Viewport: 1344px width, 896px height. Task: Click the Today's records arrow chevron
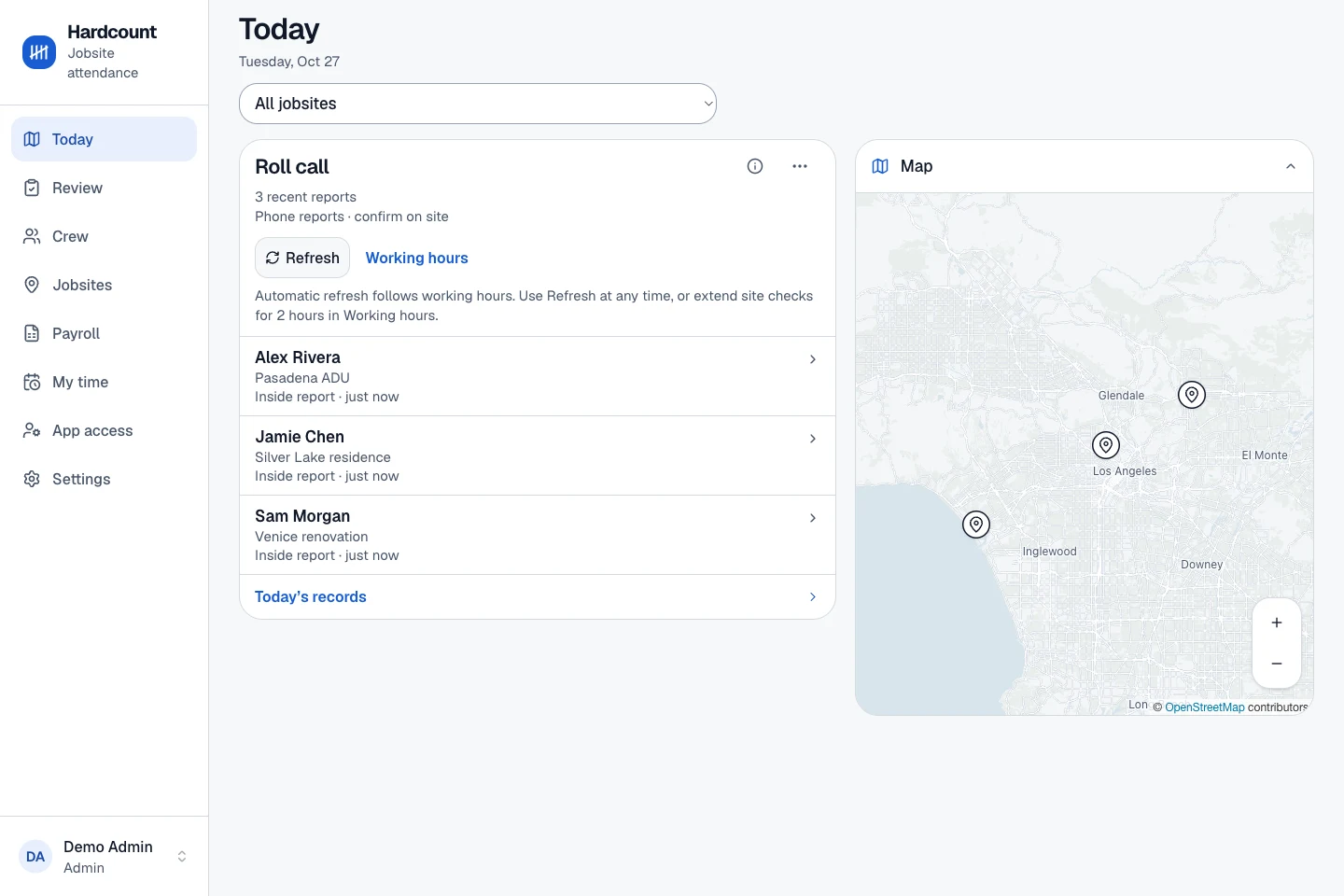813,596
